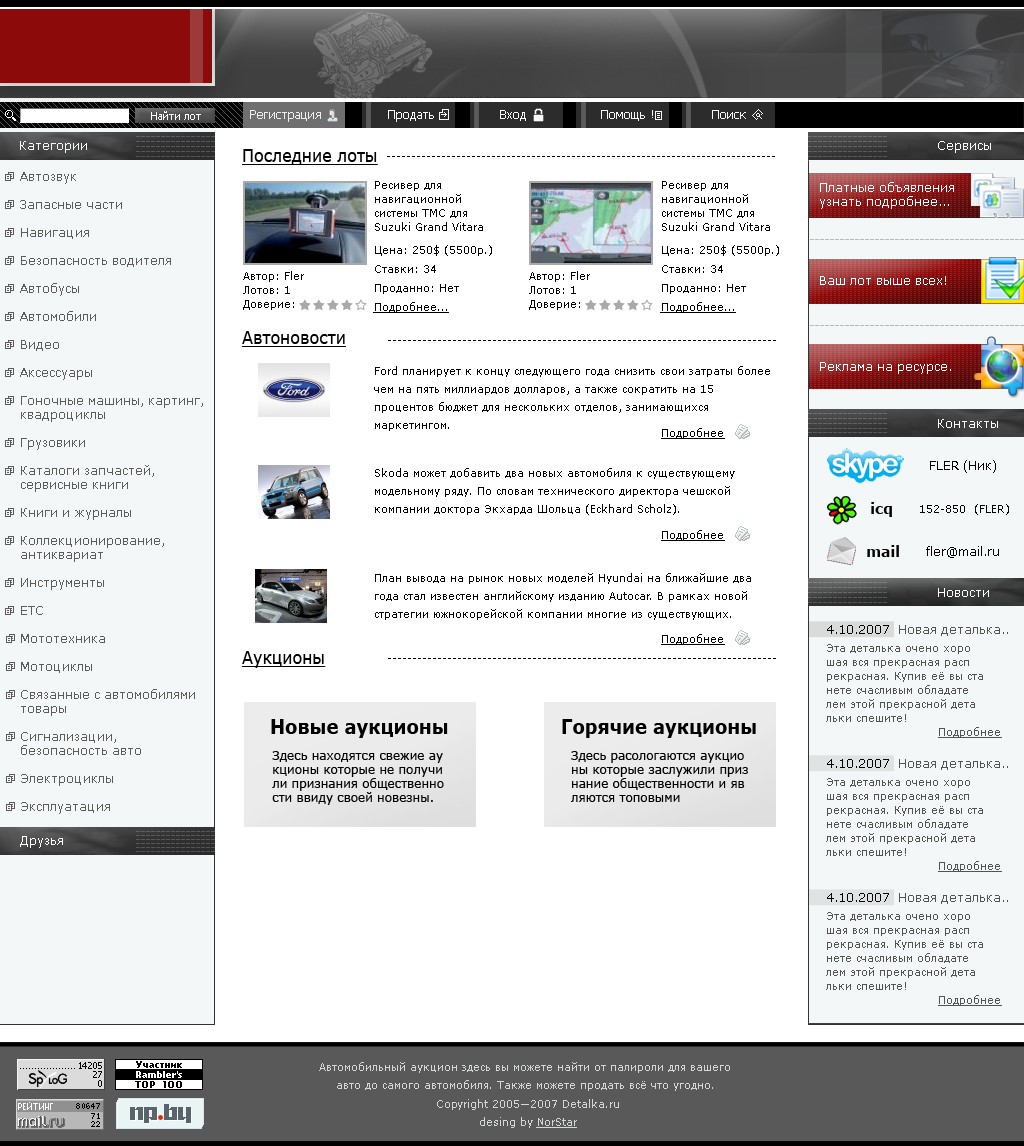
Task: Click the icon next to Ford news Подробнее
Action: point(743,432)
